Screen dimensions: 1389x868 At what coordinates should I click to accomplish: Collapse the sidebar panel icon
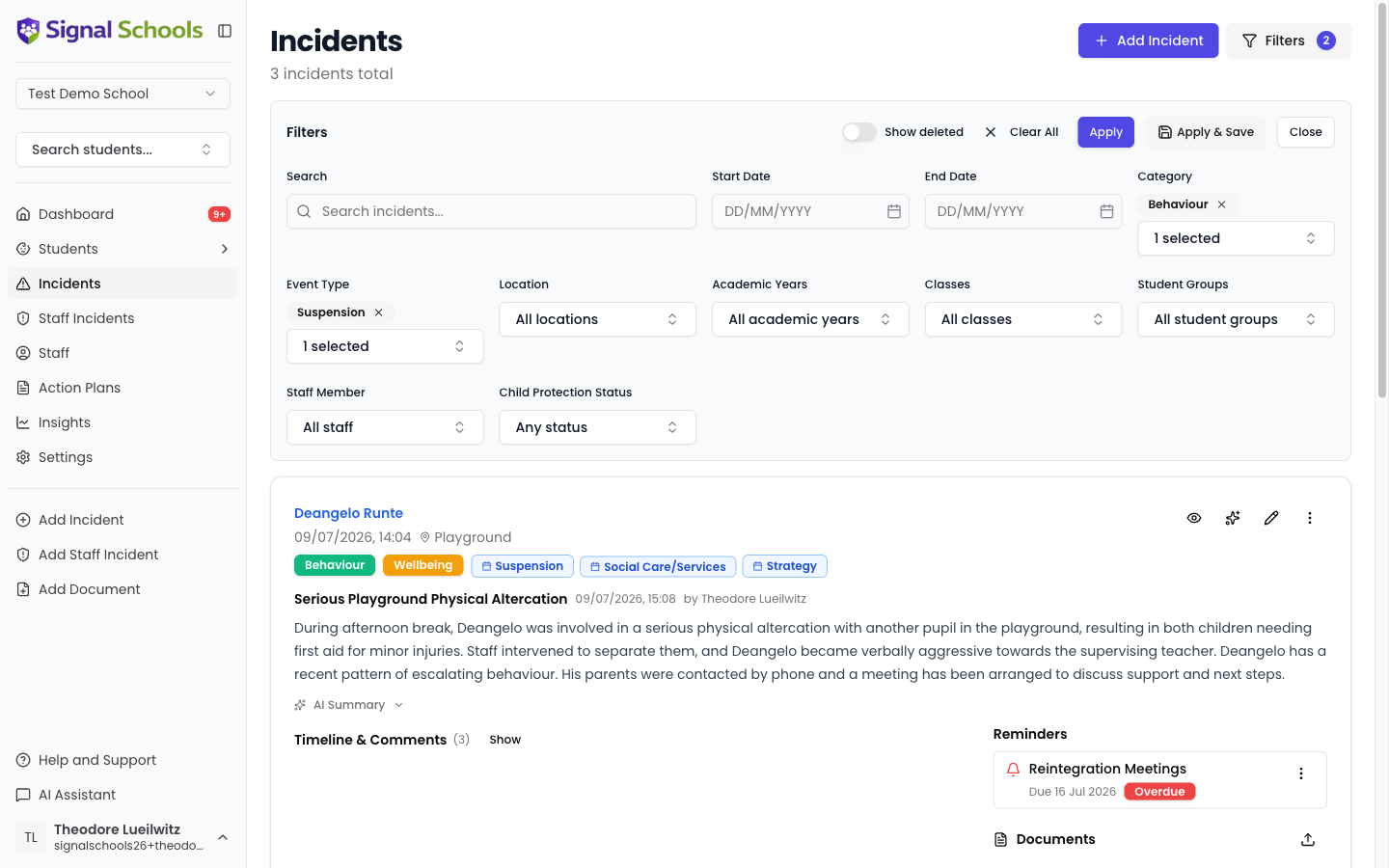pyautogui.click(x=225, y=31)
